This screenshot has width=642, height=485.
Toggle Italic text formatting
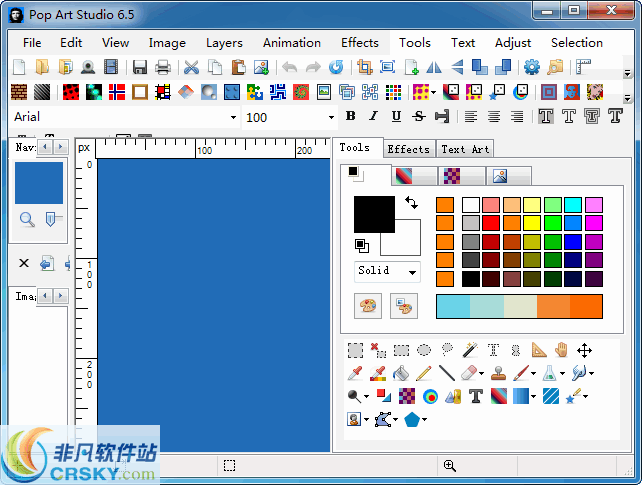point(373,116)
